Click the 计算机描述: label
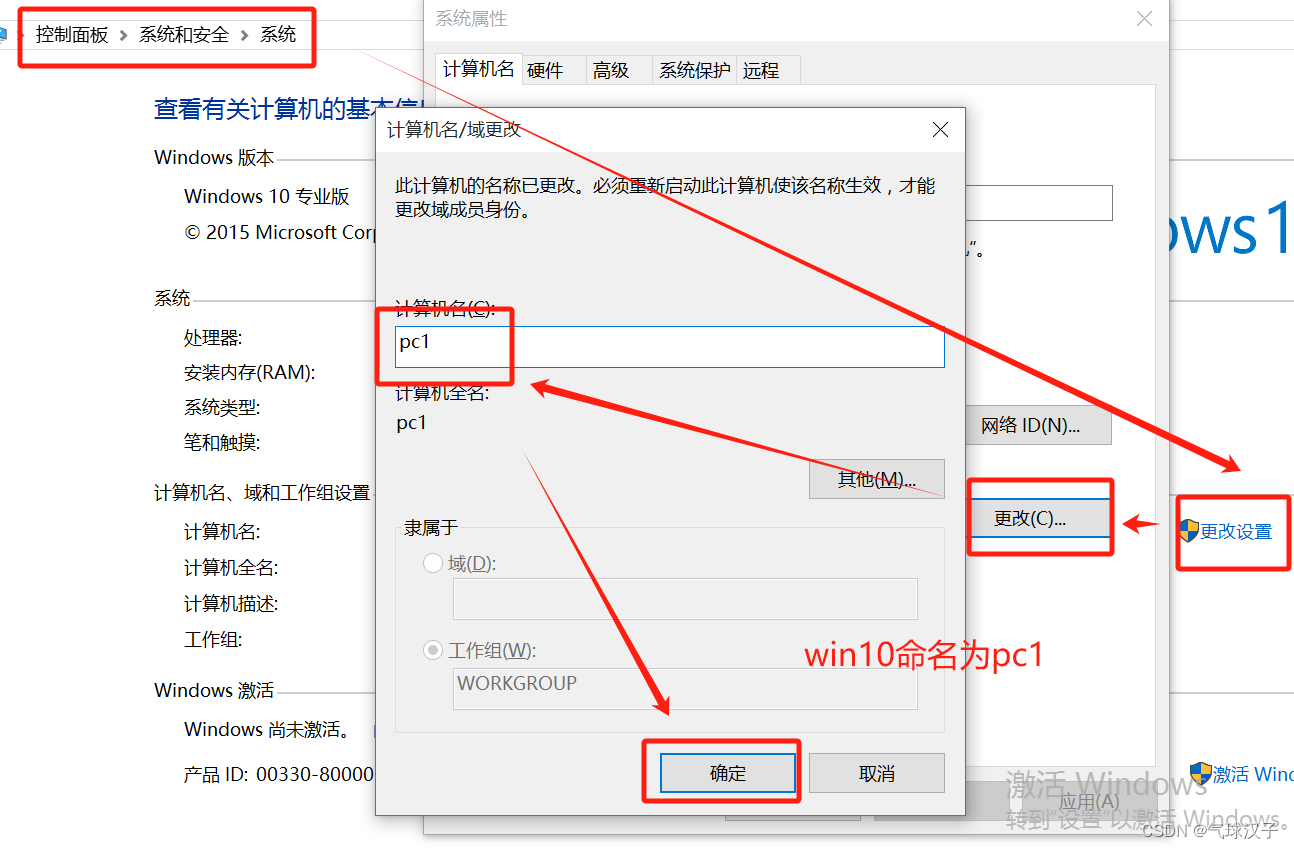 (x=231, y=604)
